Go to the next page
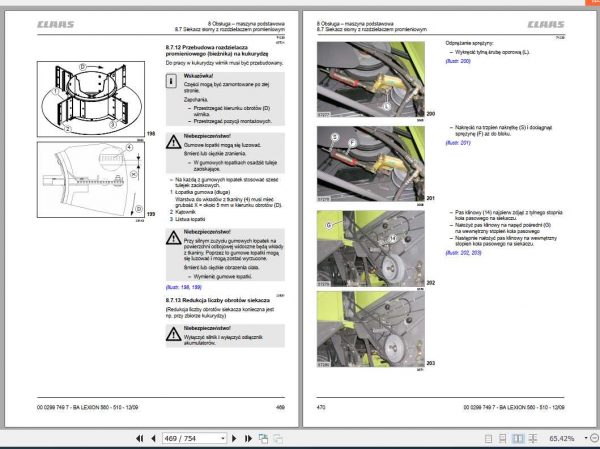The height and width of the screenshot is (449, 600). (234, 438)
